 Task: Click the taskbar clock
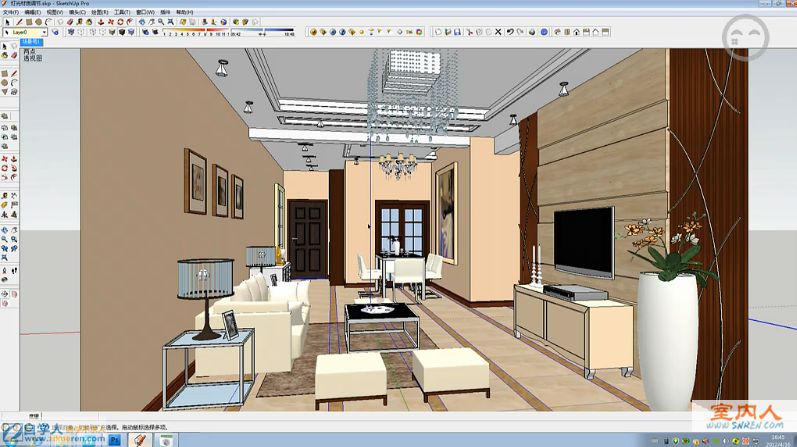(x=778, y=440)
